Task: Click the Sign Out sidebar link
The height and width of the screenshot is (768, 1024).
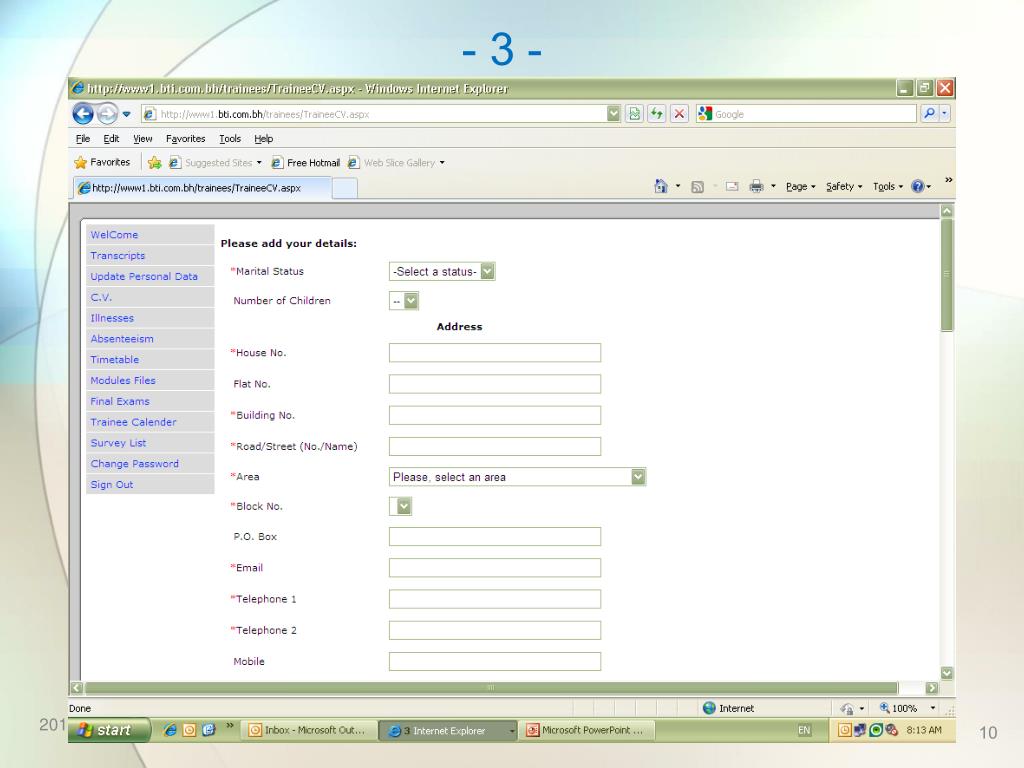Action: tap(112, 485)
